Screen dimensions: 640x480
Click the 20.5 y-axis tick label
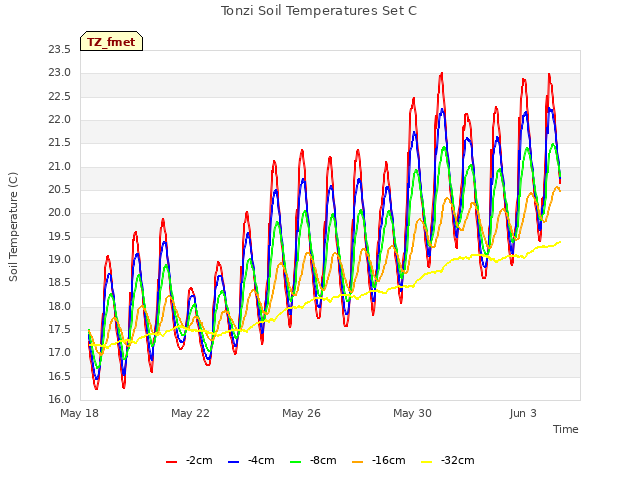pos(60,190)
